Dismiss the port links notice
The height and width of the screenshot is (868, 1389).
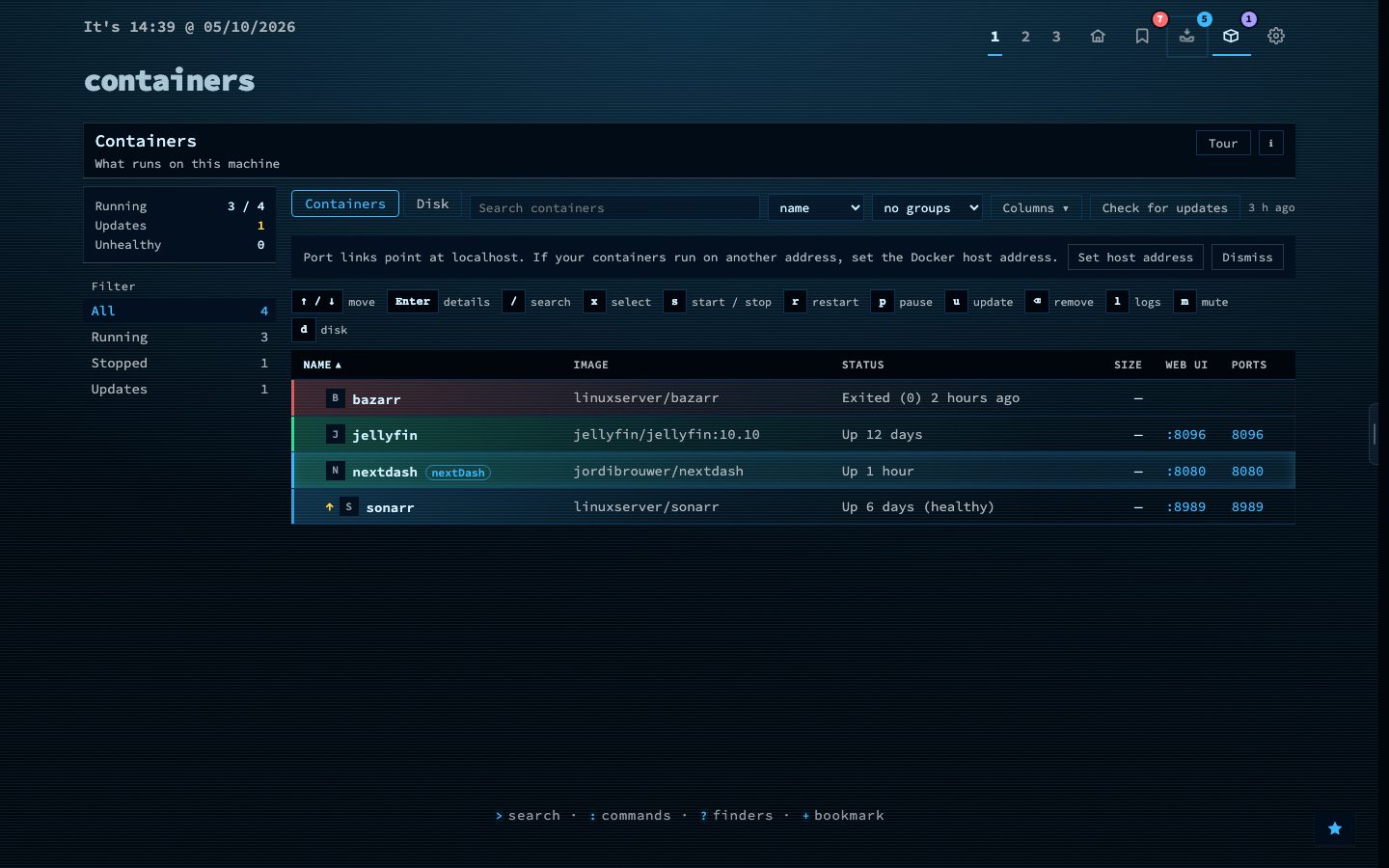(x=1247, y=258)
